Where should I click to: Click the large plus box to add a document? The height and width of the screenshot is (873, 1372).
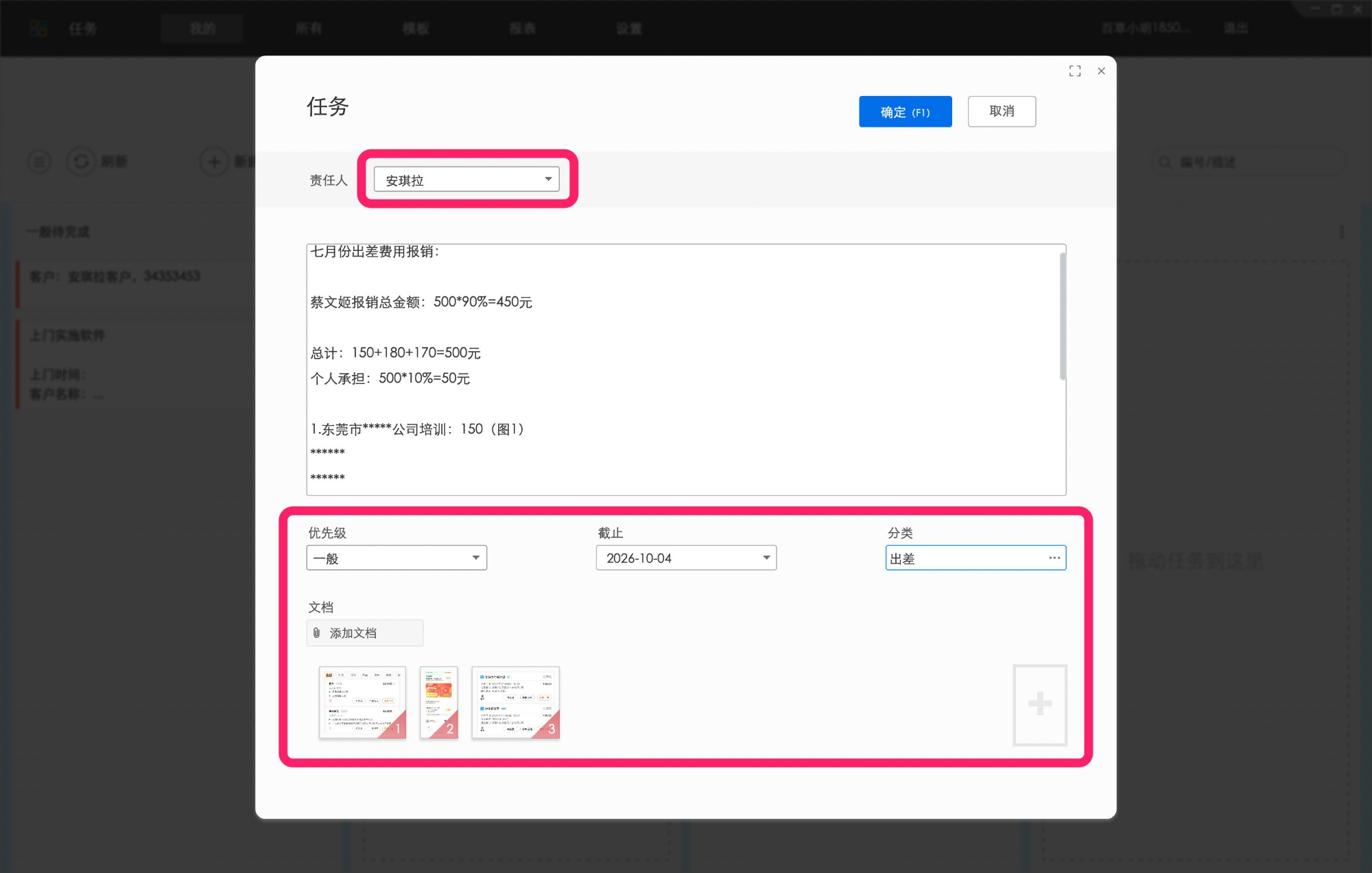(1040, 704)
